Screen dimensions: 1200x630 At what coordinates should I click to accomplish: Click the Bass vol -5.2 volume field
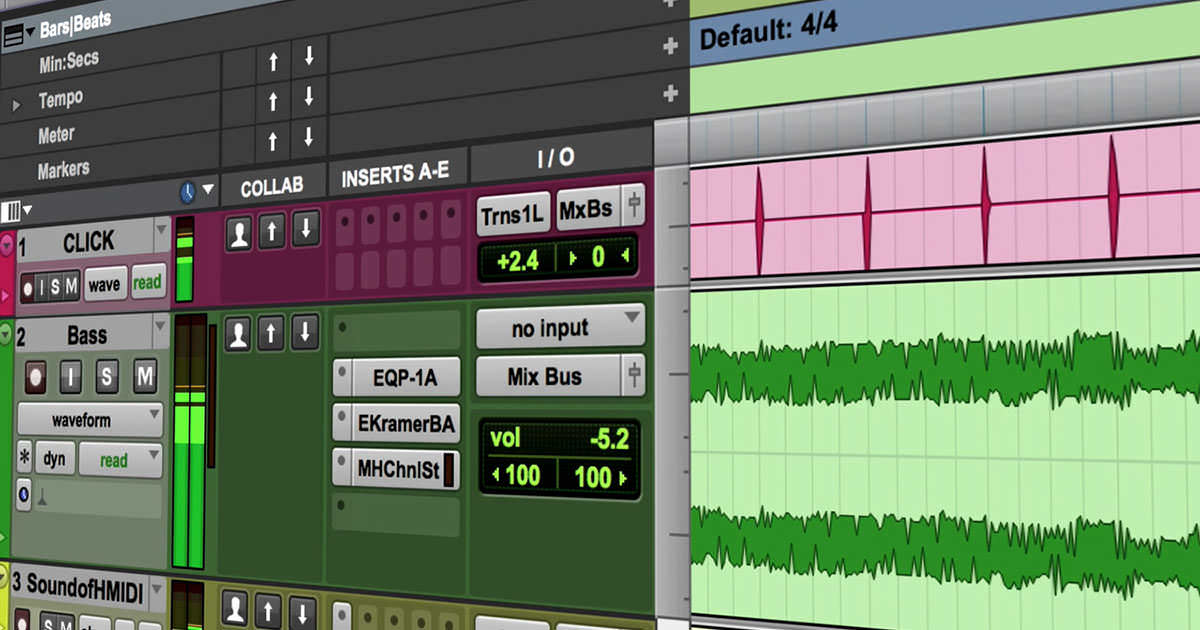560,438
